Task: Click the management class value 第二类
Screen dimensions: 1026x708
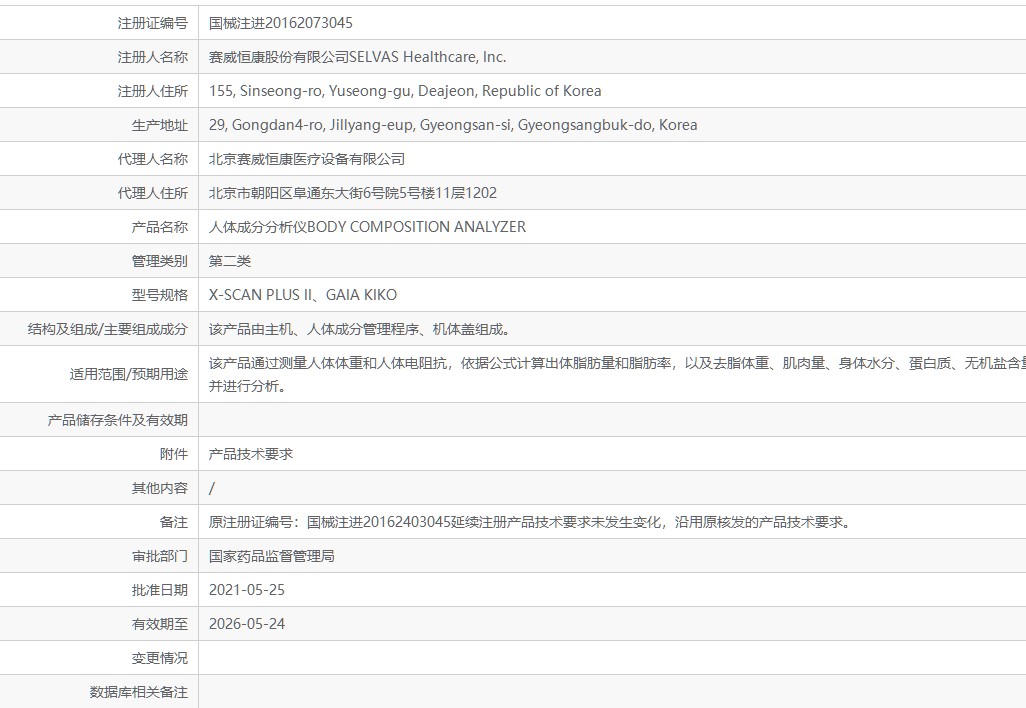Action: click(230, 261)
